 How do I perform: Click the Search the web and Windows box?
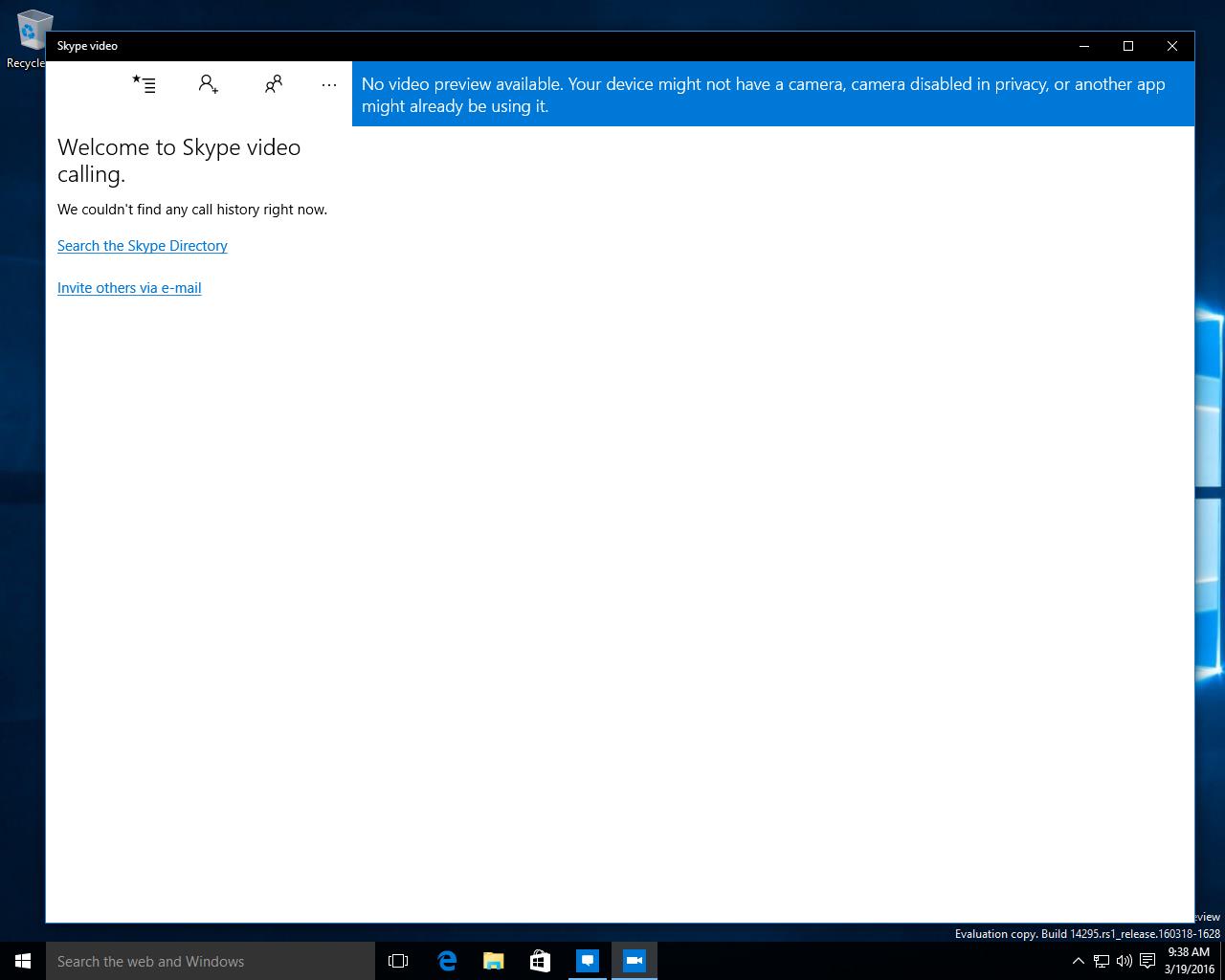pyautogui.click(x=211, y=961)
